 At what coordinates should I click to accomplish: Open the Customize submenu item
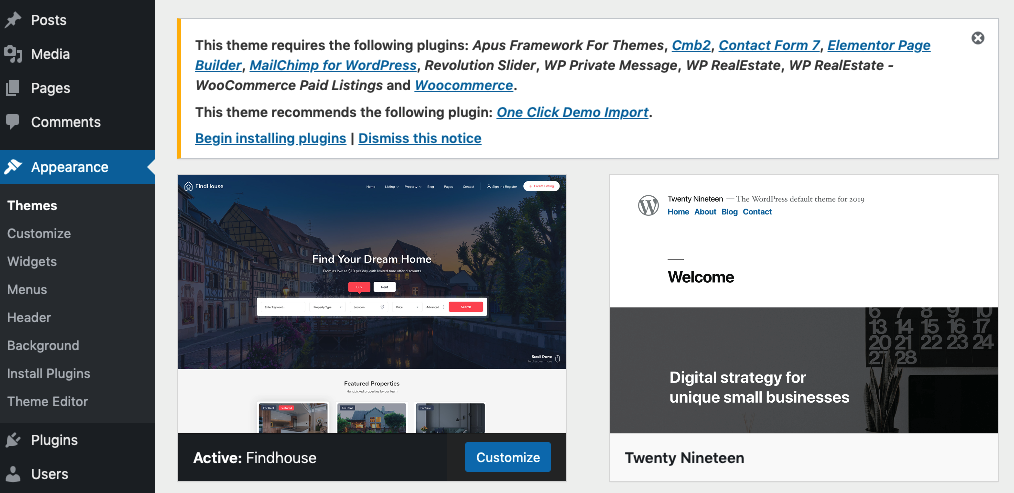pyautogui.click(x=39, y=233)
